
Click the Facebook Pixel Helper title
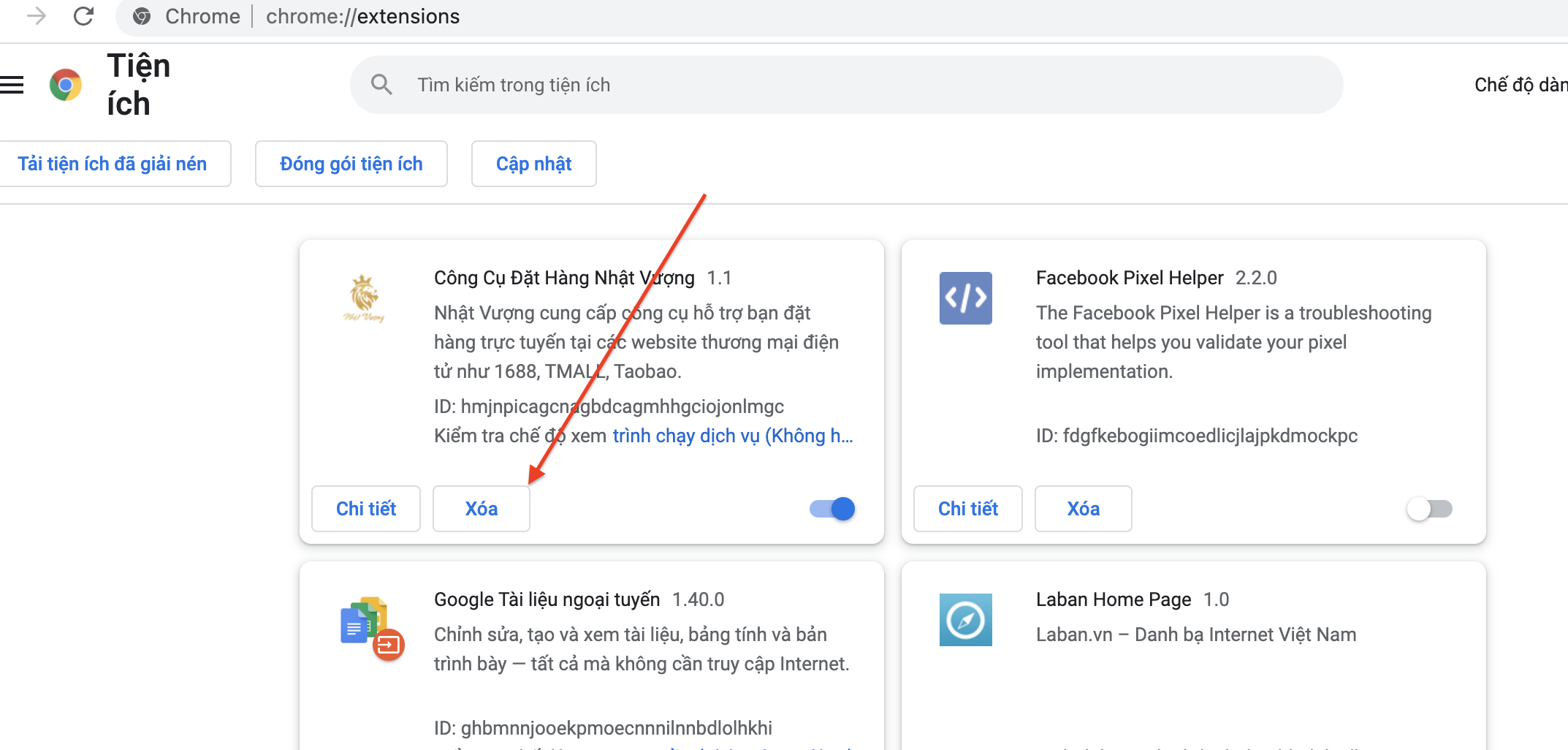[x=1130, y=278]
